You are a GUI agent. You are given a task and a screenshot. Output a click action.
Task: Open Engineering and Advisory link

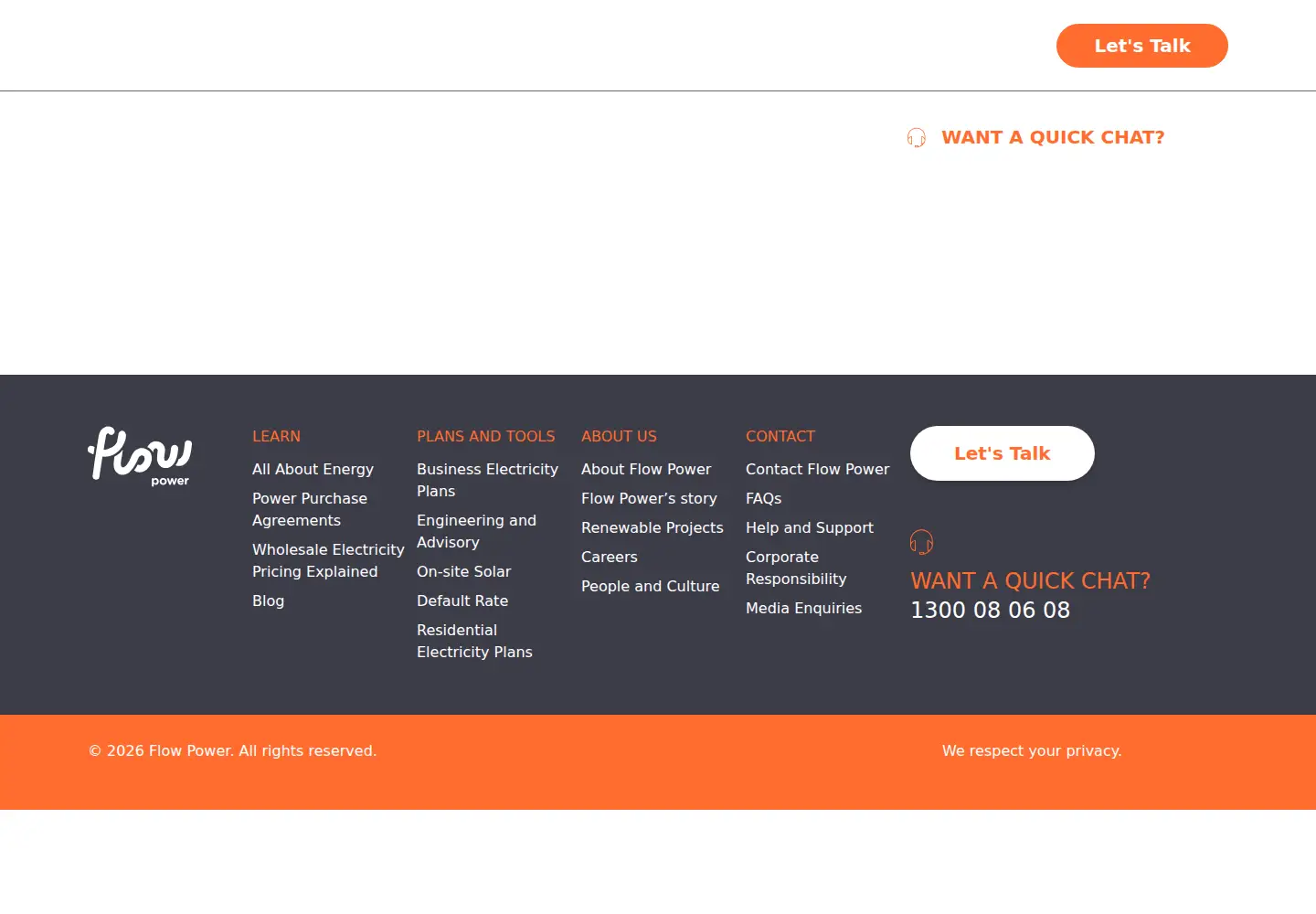click(476, 531)
